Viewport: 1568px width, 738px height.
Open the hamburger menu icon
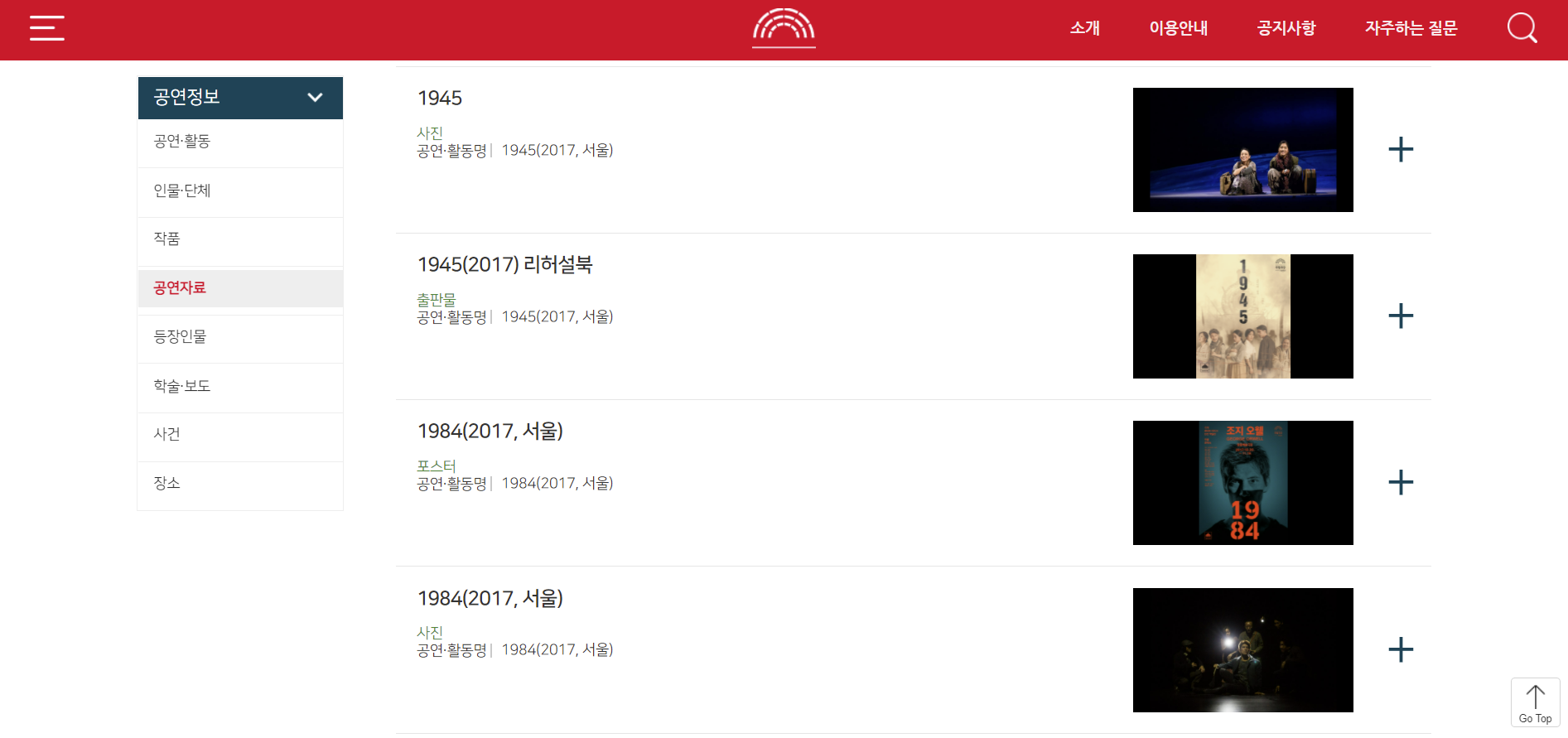(x=47, y=28)
